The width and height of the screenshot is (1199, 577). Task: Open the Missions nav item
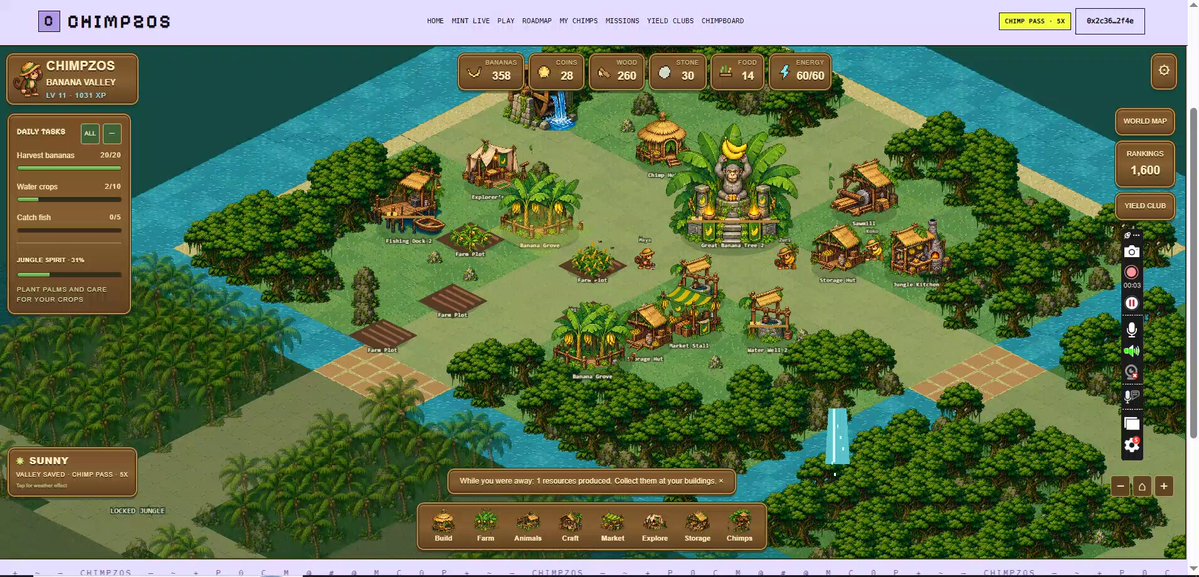622,21
